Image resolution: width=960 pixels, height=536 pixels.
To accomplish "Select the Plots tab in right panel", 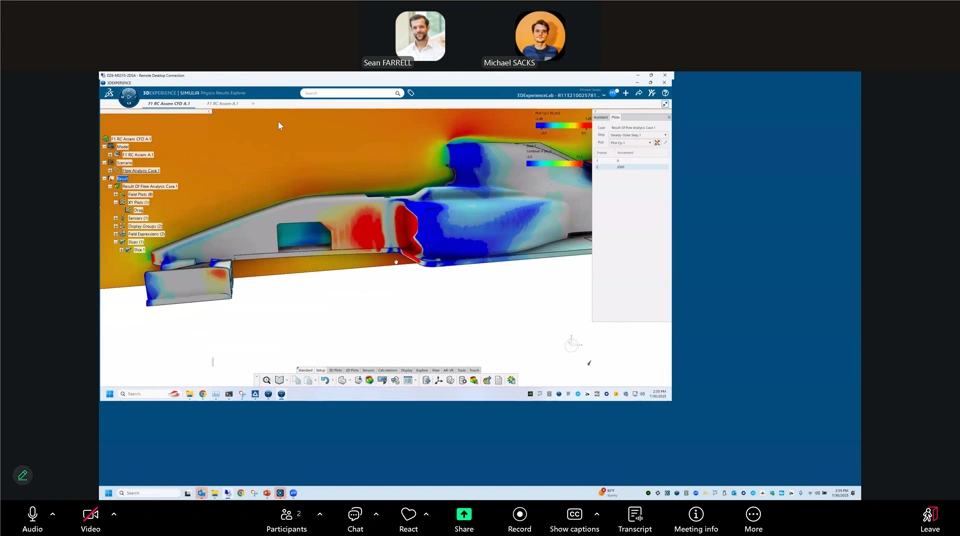I will coord(615,117).
